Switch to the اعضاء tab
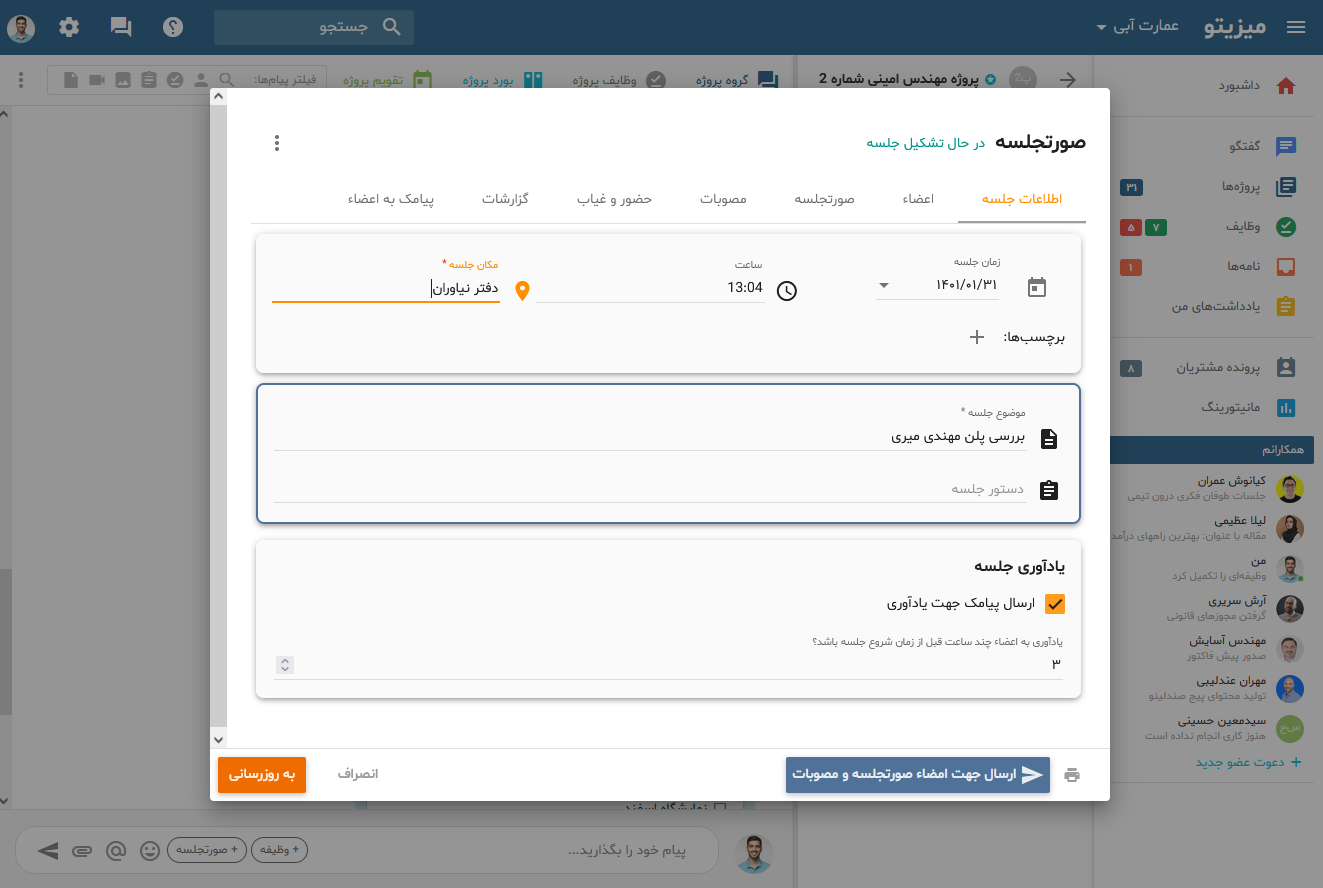This screenshot has width=1323, height=888. click(x=918, y=199)
